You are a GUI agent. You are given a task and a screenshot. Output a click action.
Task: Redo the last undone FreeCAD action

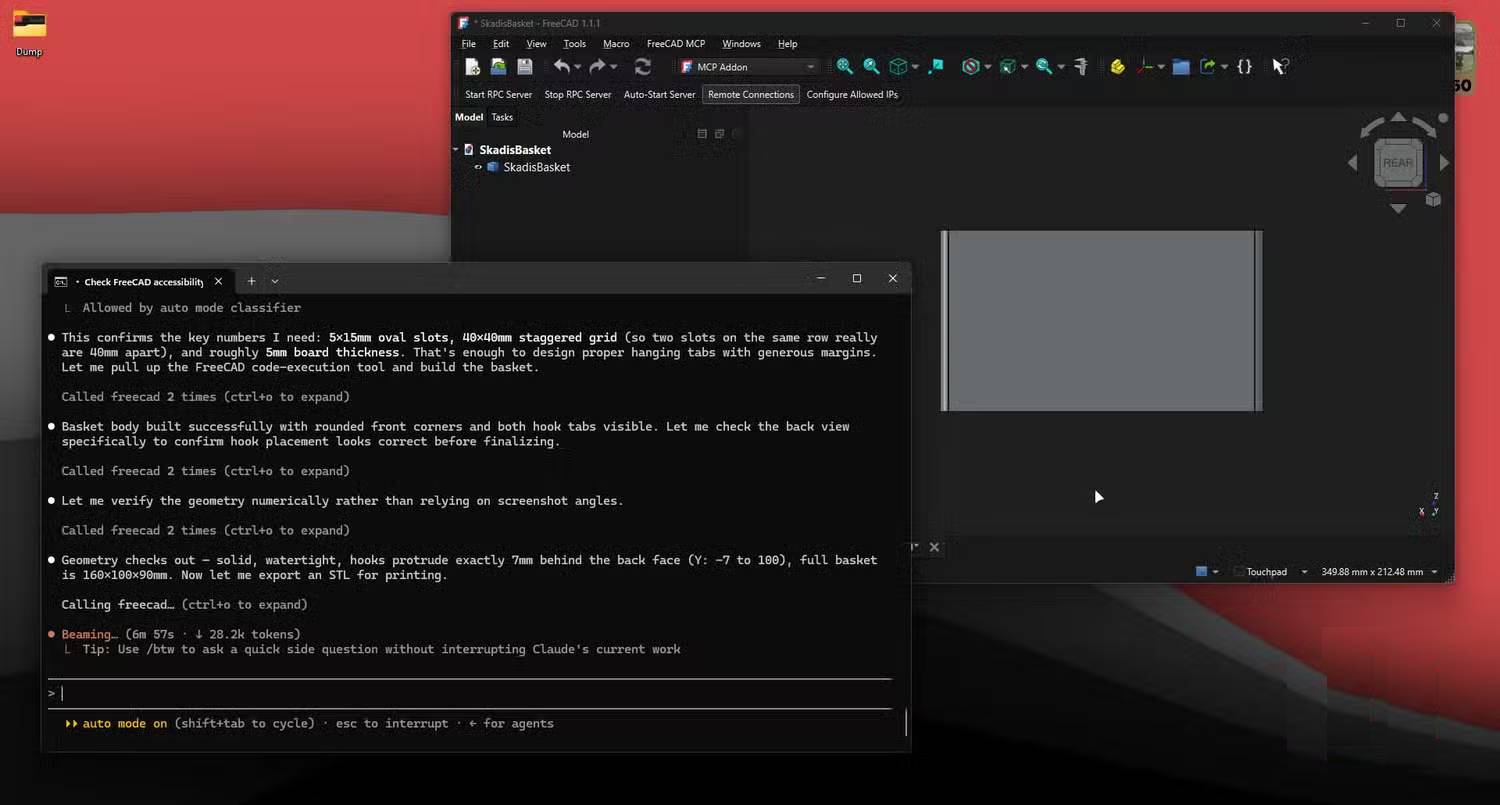[x=597, y=66]
